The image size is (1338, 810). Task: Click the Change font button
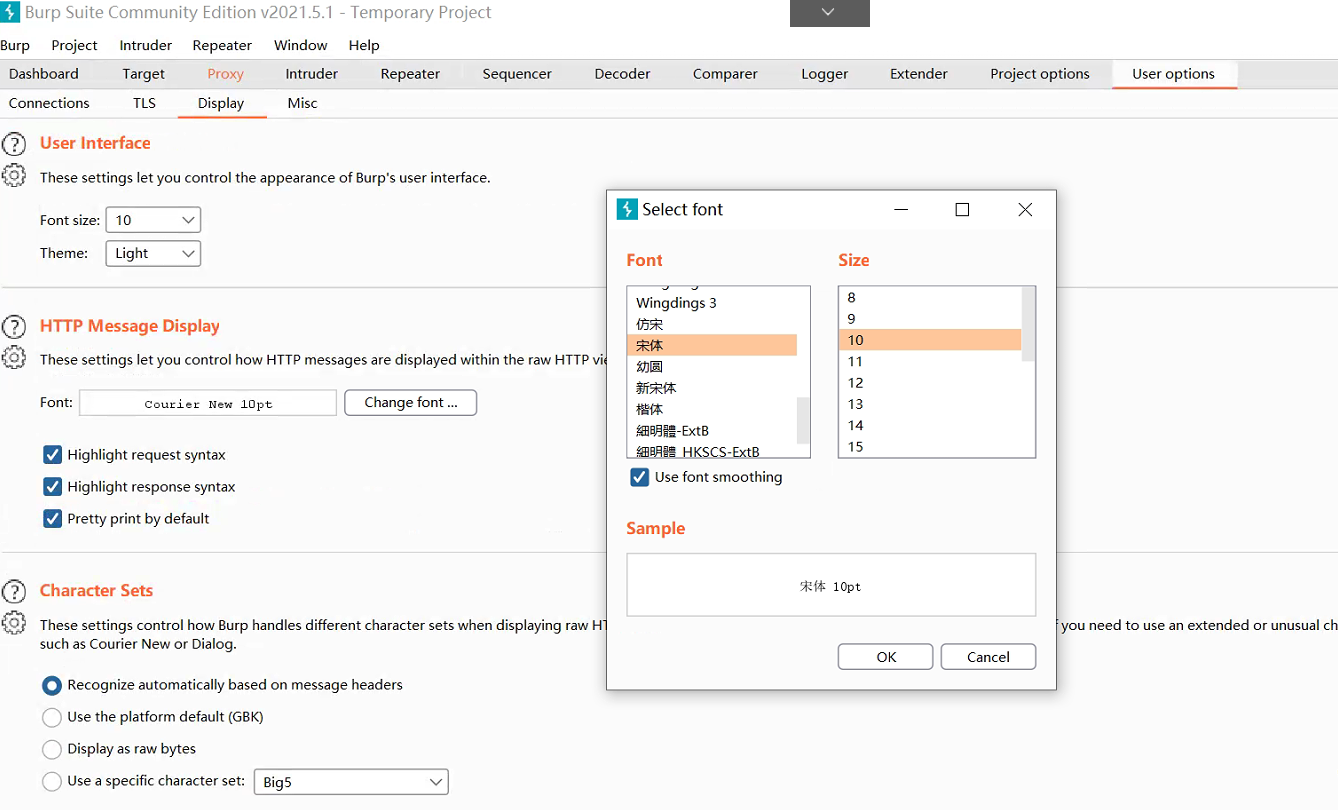[x=410, y=403]
